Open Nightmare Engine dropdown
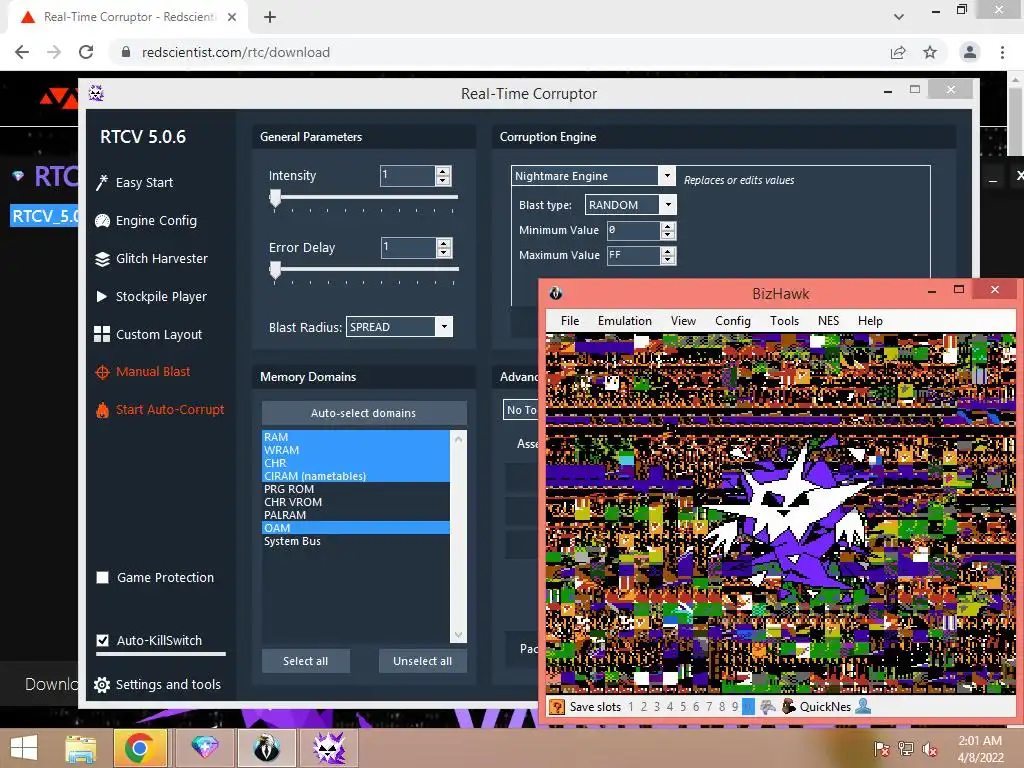Image resolution: width=1024 pixels, height=768 pixels. pos(666,176)
